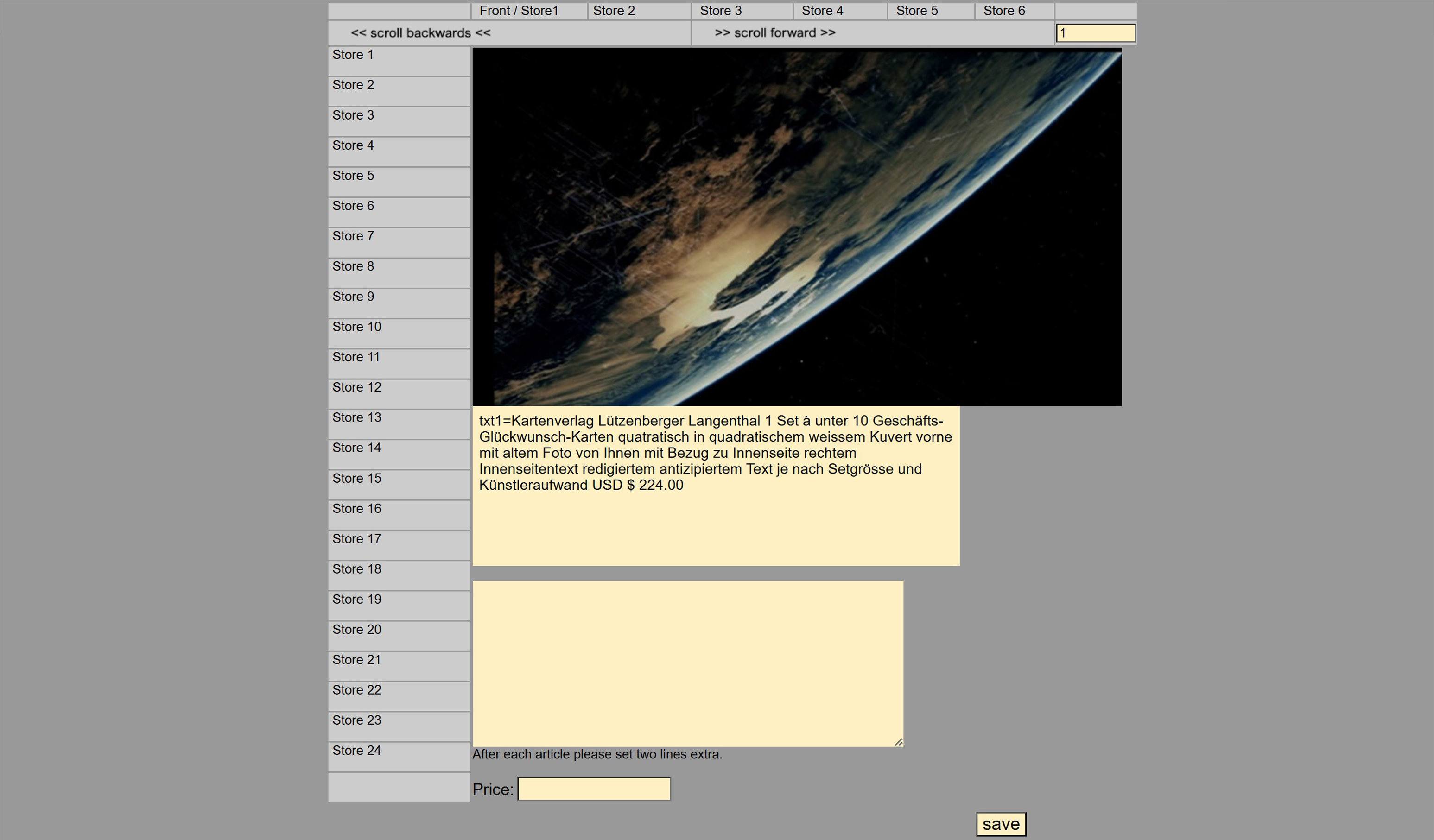Focus the empty article text area
Viewport: 1434px width, 840px height.
point(687,663)
